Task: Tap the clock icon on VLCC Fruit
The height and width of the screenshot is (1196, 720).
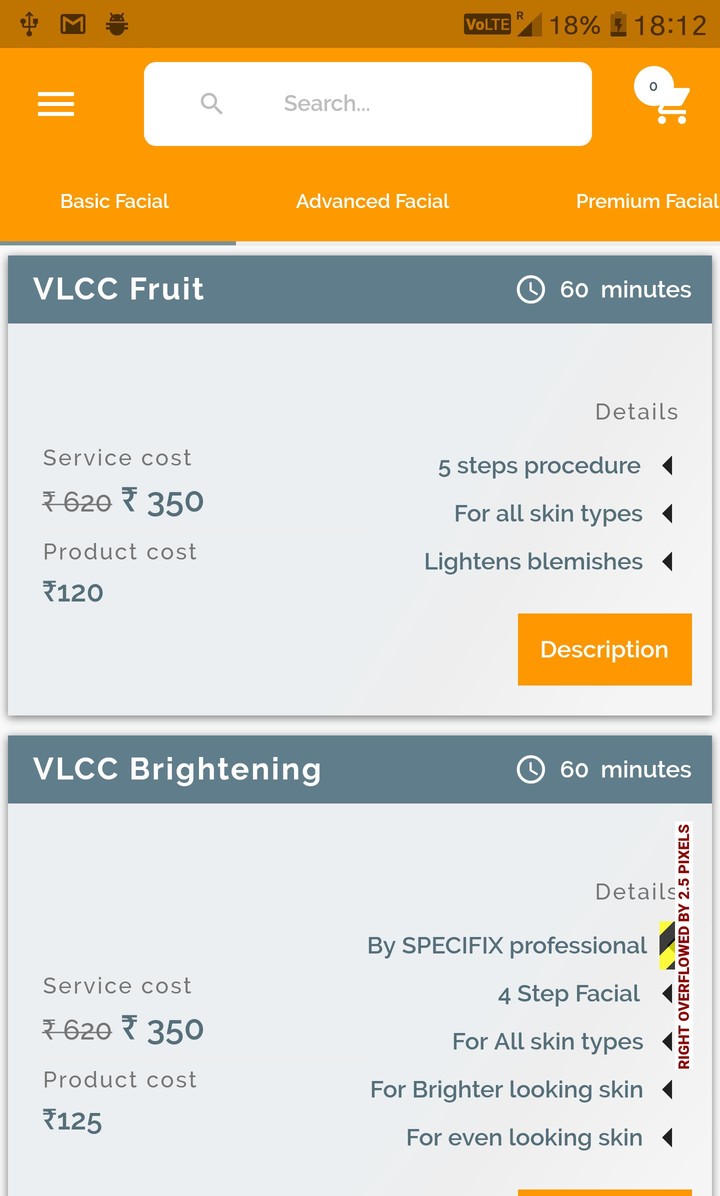Action: (530, 290)
